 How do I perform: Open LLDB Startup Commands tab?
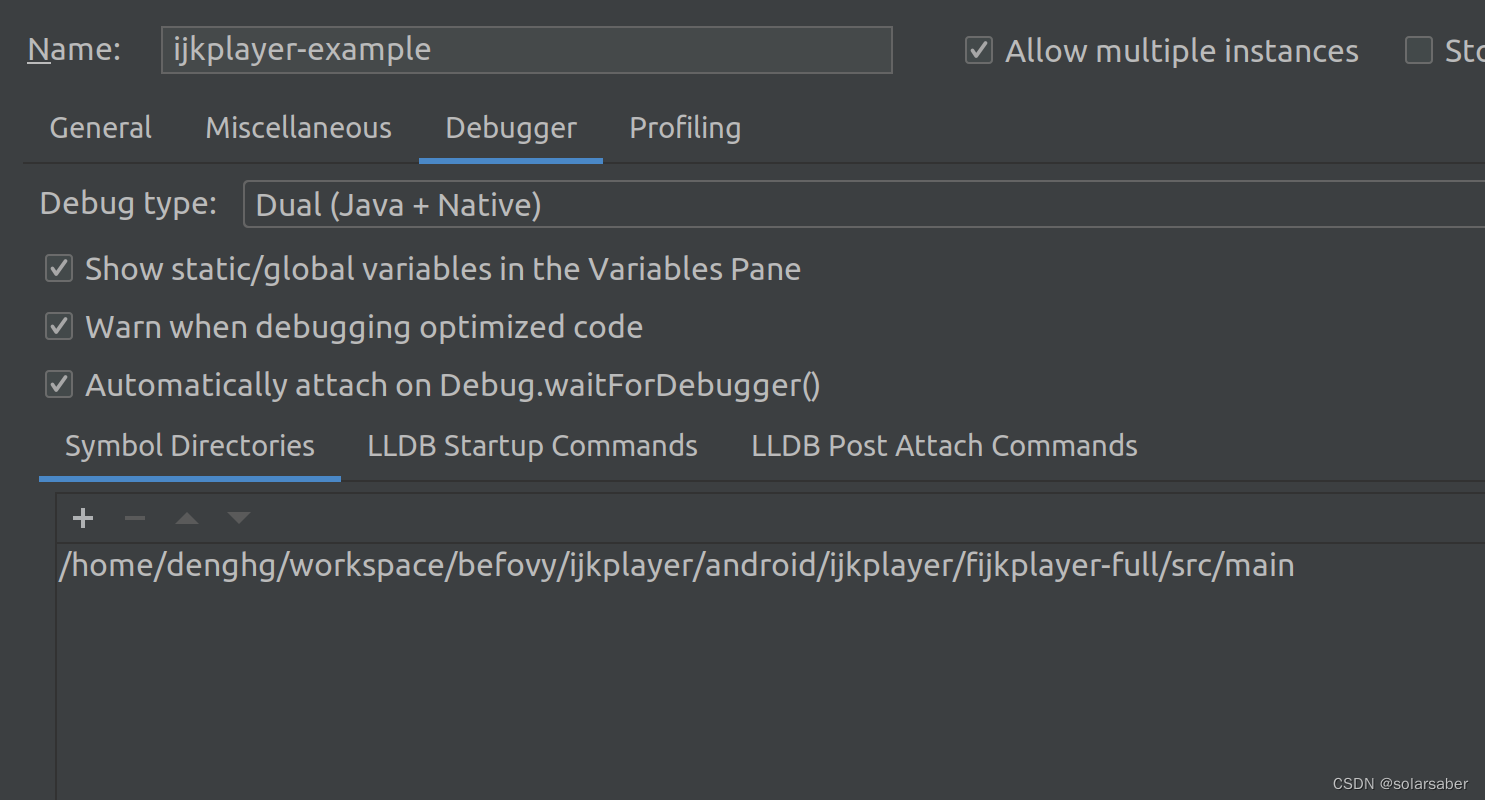coord(532,446)
